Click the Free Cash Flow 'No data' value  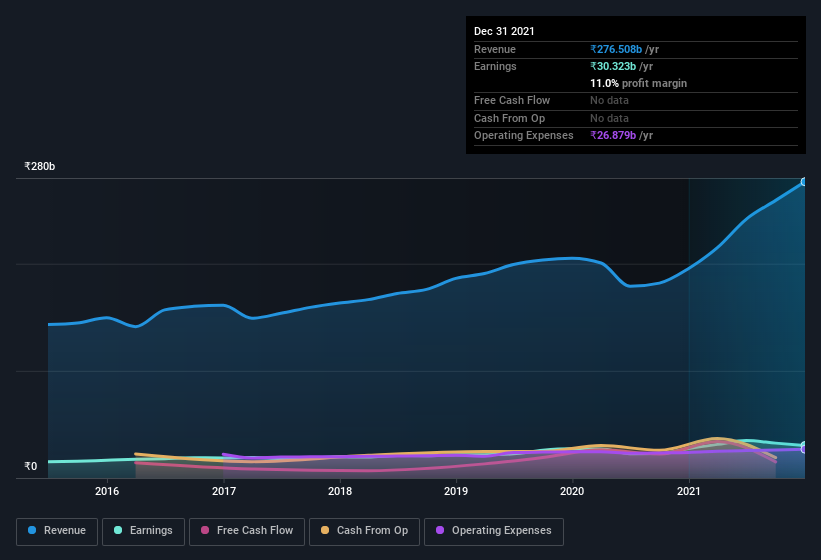(x=609, y=100)
